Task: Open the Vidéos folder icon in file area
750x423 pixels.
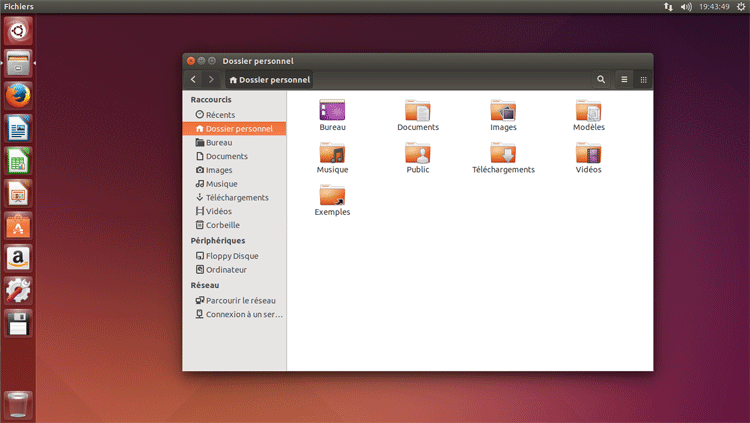Action: [588, 153]
